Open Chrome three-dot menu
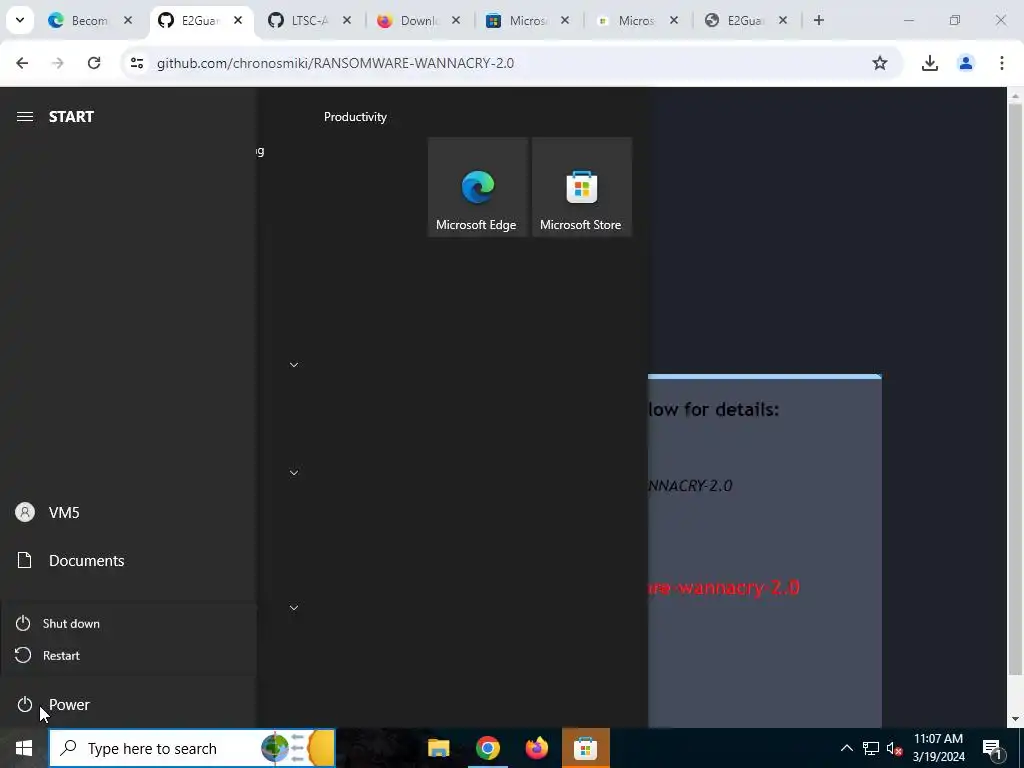This screenshot has height=768, width=1024. (x=1001, y=63)
